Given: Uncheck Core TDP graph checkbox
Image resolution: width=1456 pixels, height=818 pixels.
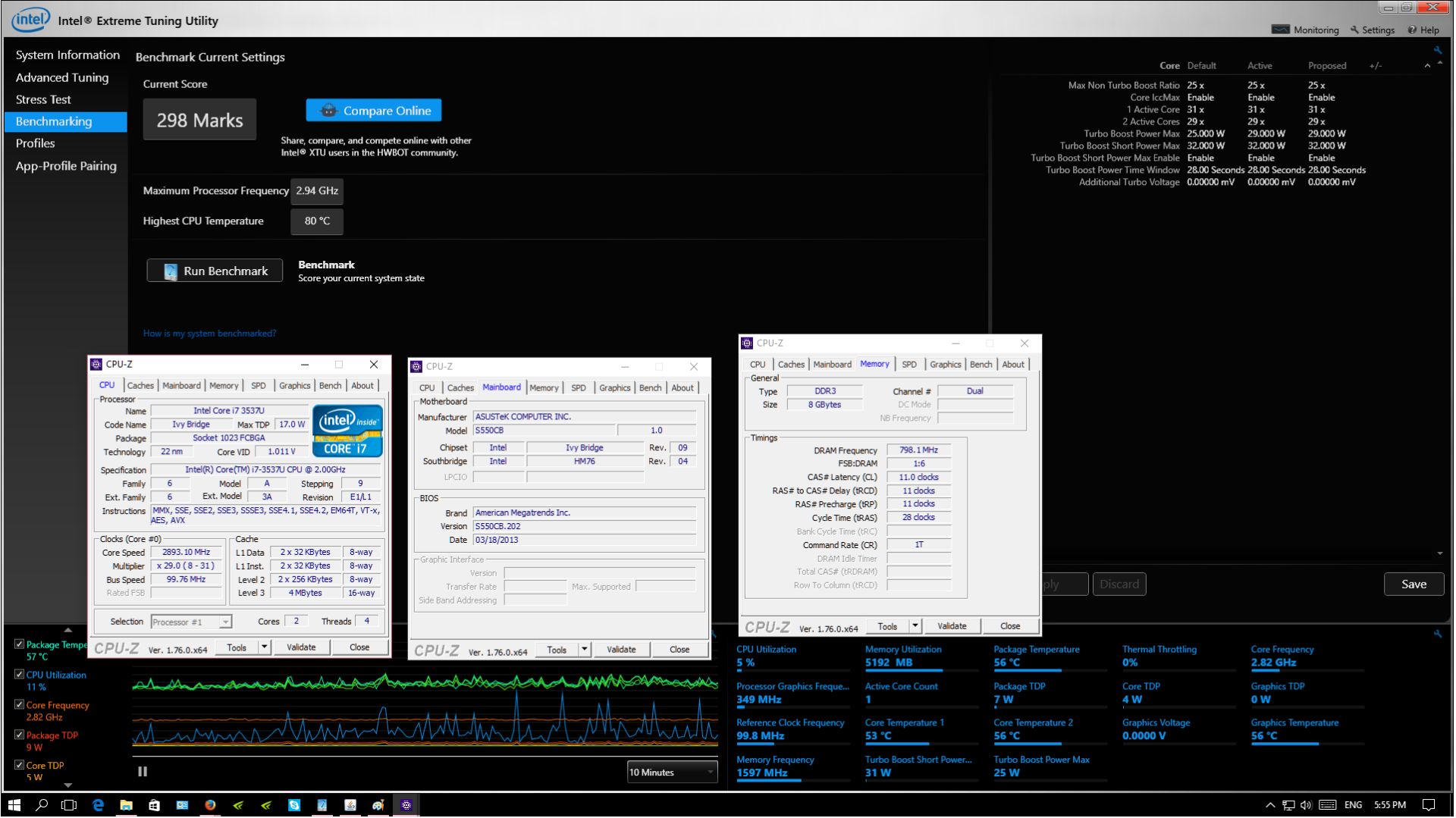Looking at the screenshot, I should [x=19, y=765].
